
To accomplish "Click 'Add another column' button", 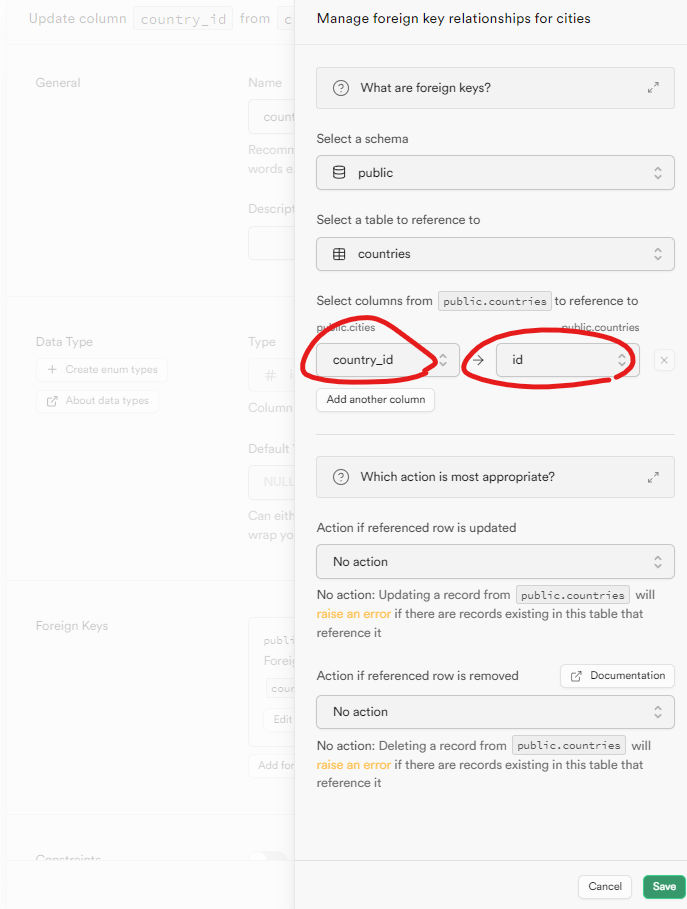I will click(376, 399).
